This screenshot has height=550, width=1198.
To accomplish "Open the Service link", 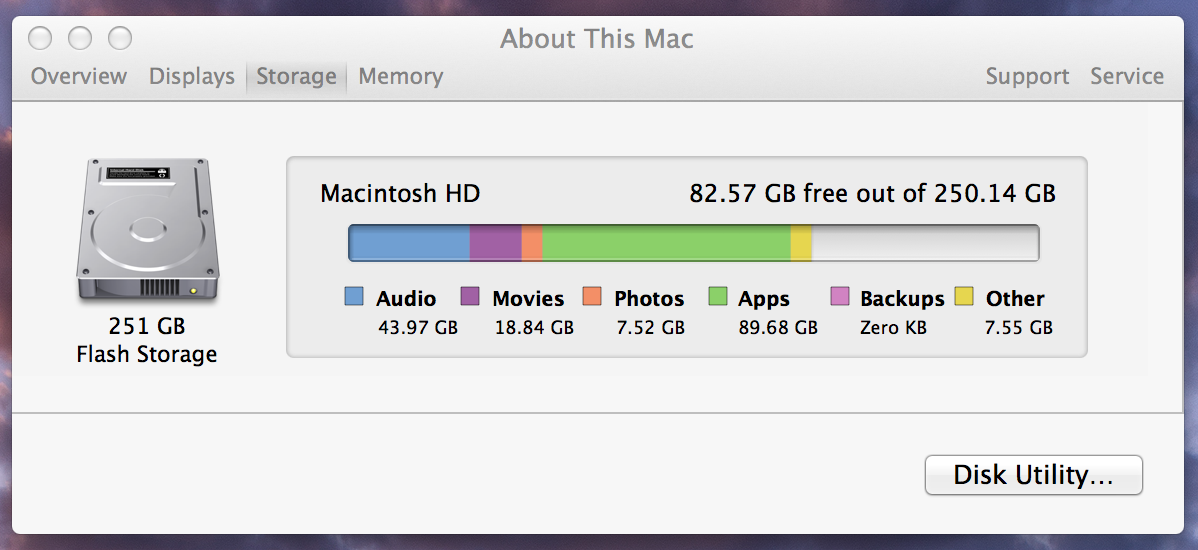I will coord(1127,76).
